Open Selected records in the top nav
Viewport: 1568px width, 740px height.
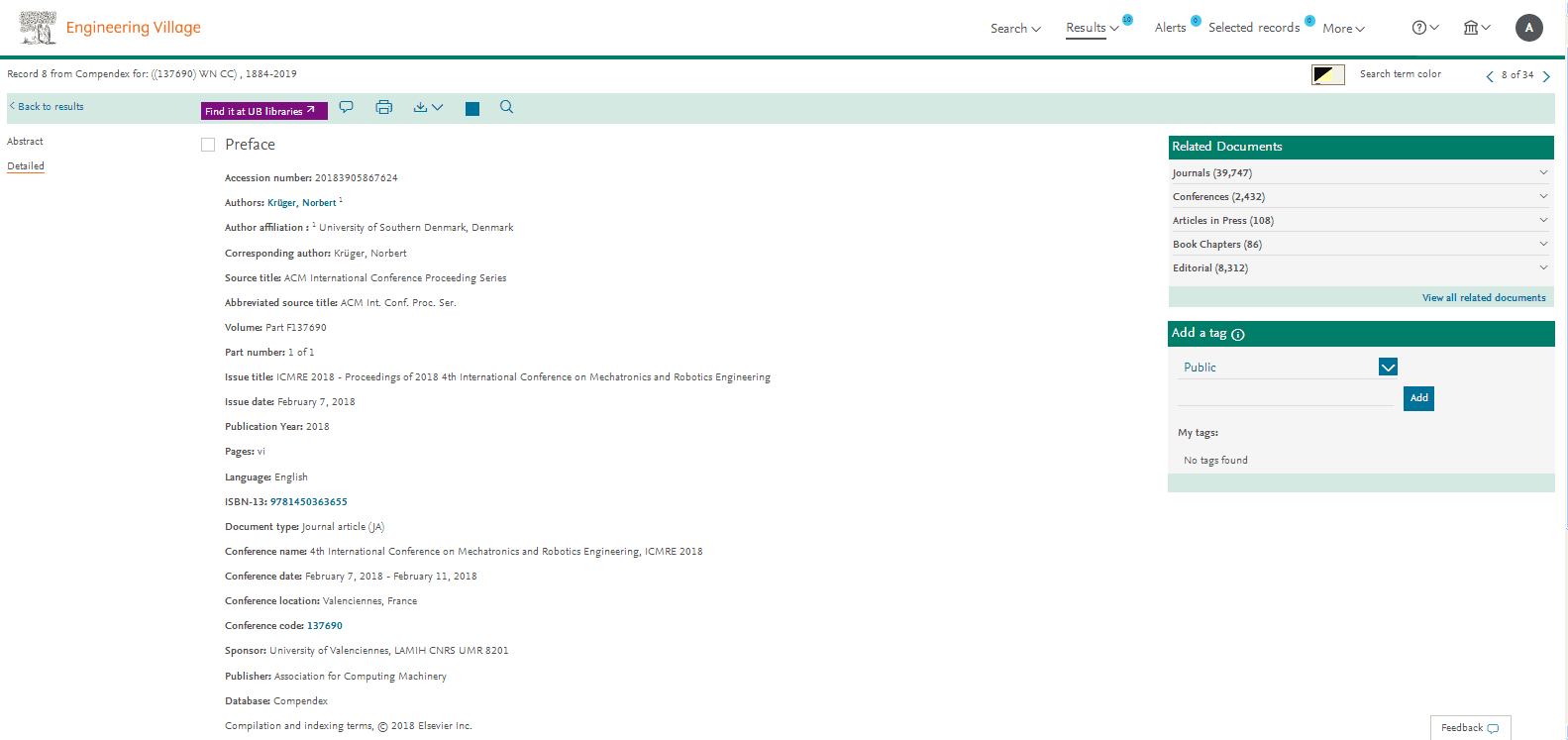coord(1254,28)
